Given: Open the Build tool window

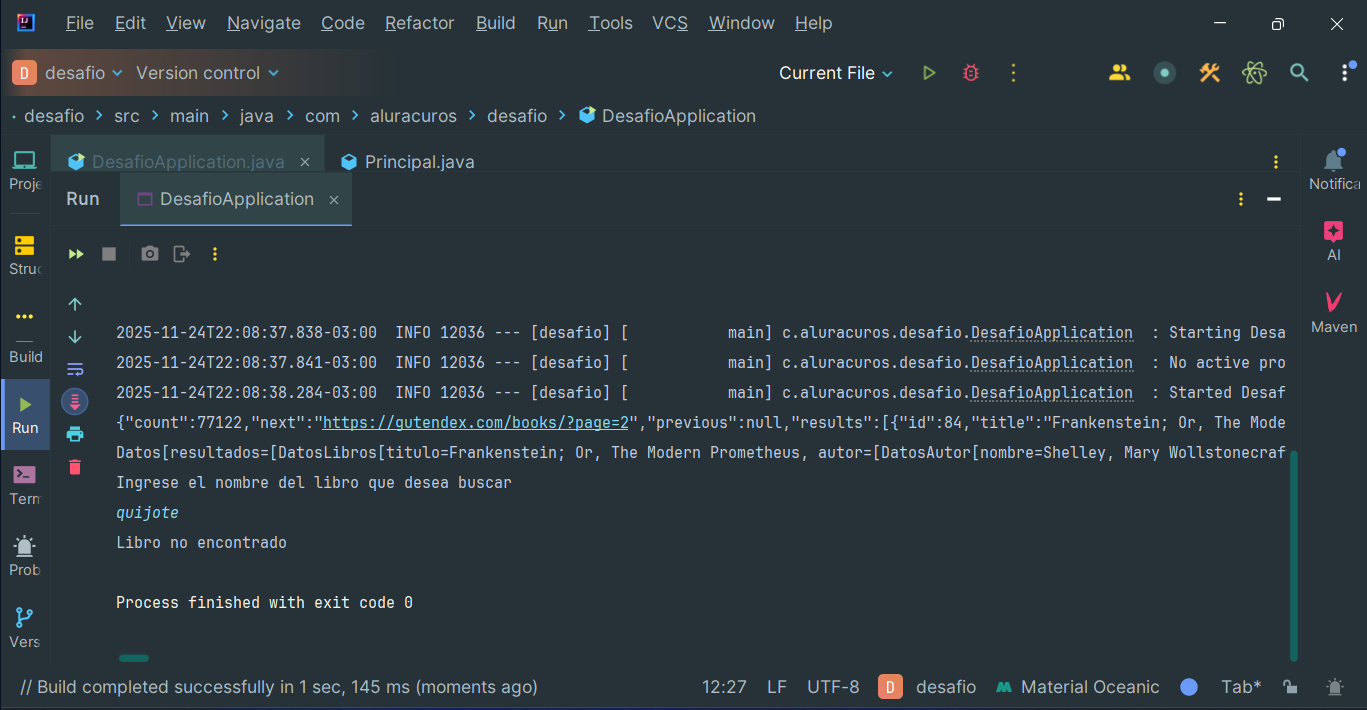Looking at the screenshot, I should (25, 357).
